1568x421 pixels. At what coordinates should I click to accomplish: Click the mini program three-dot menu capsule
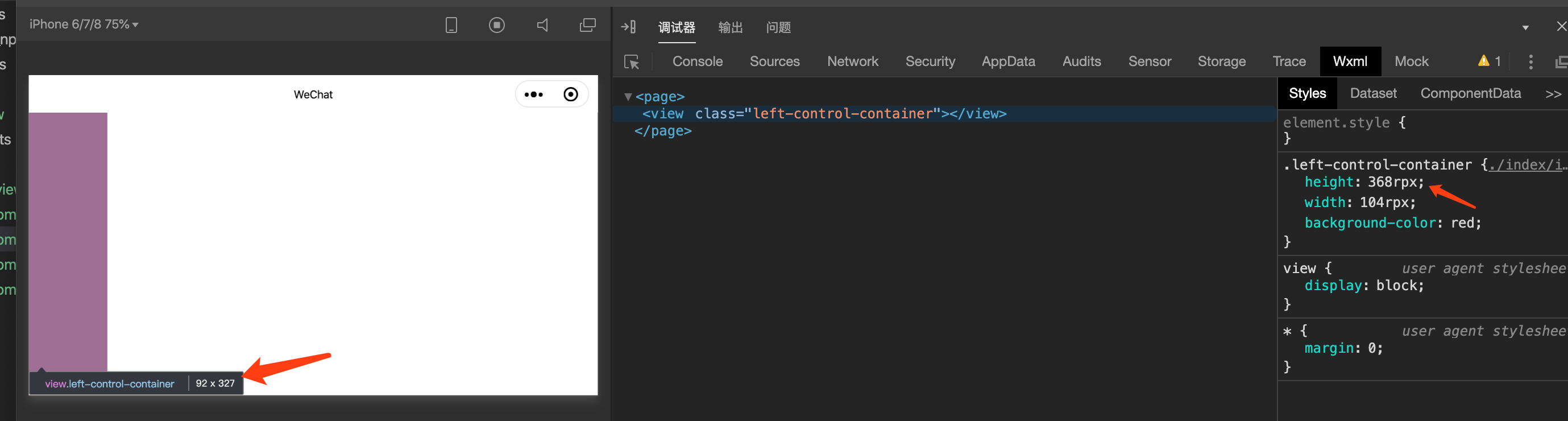point(533,94)
